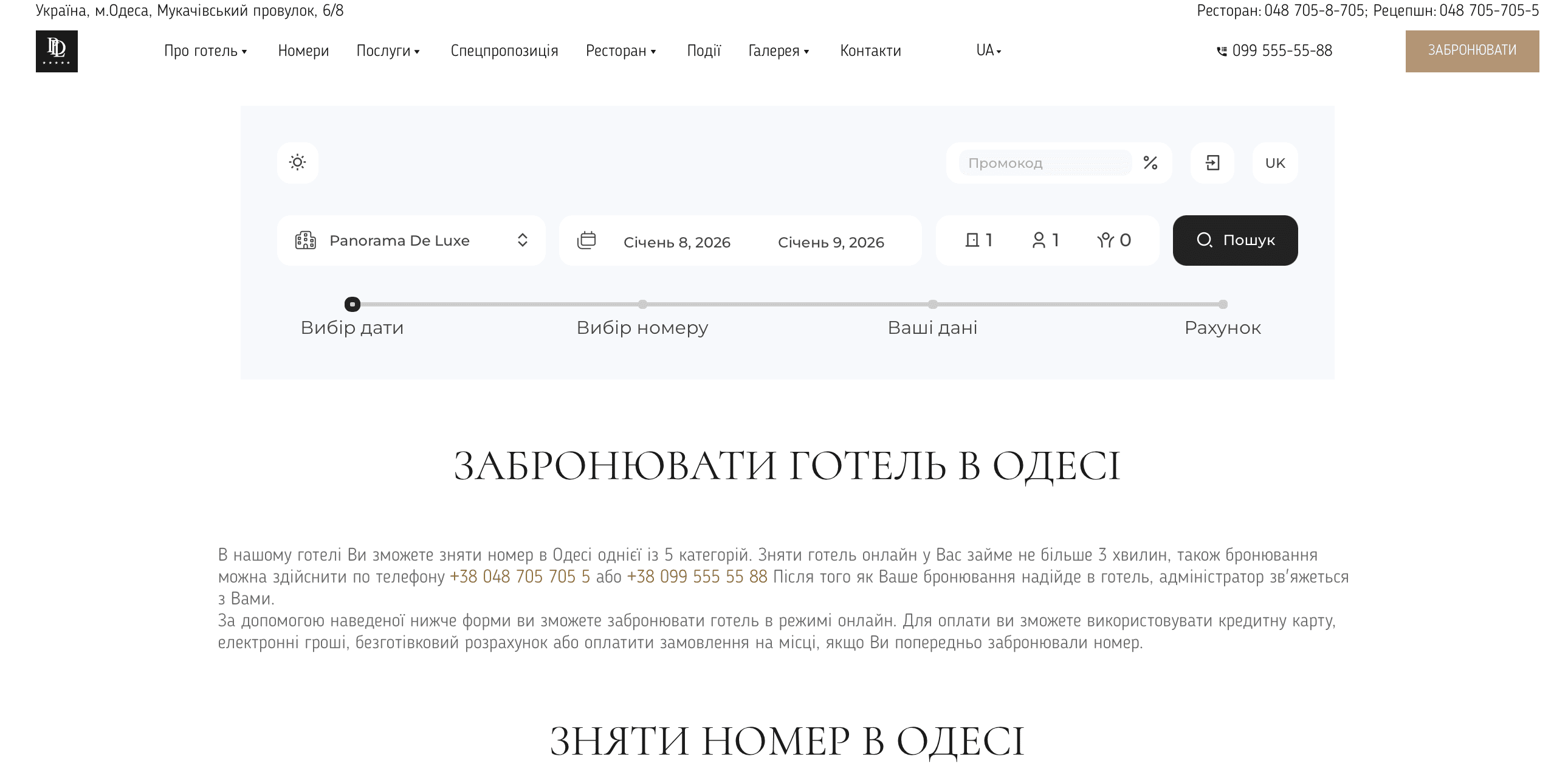This screenshot has height=782, width=1568.
Task: Toggle the light/dark theme sun icon
Action: pos(297,162)
